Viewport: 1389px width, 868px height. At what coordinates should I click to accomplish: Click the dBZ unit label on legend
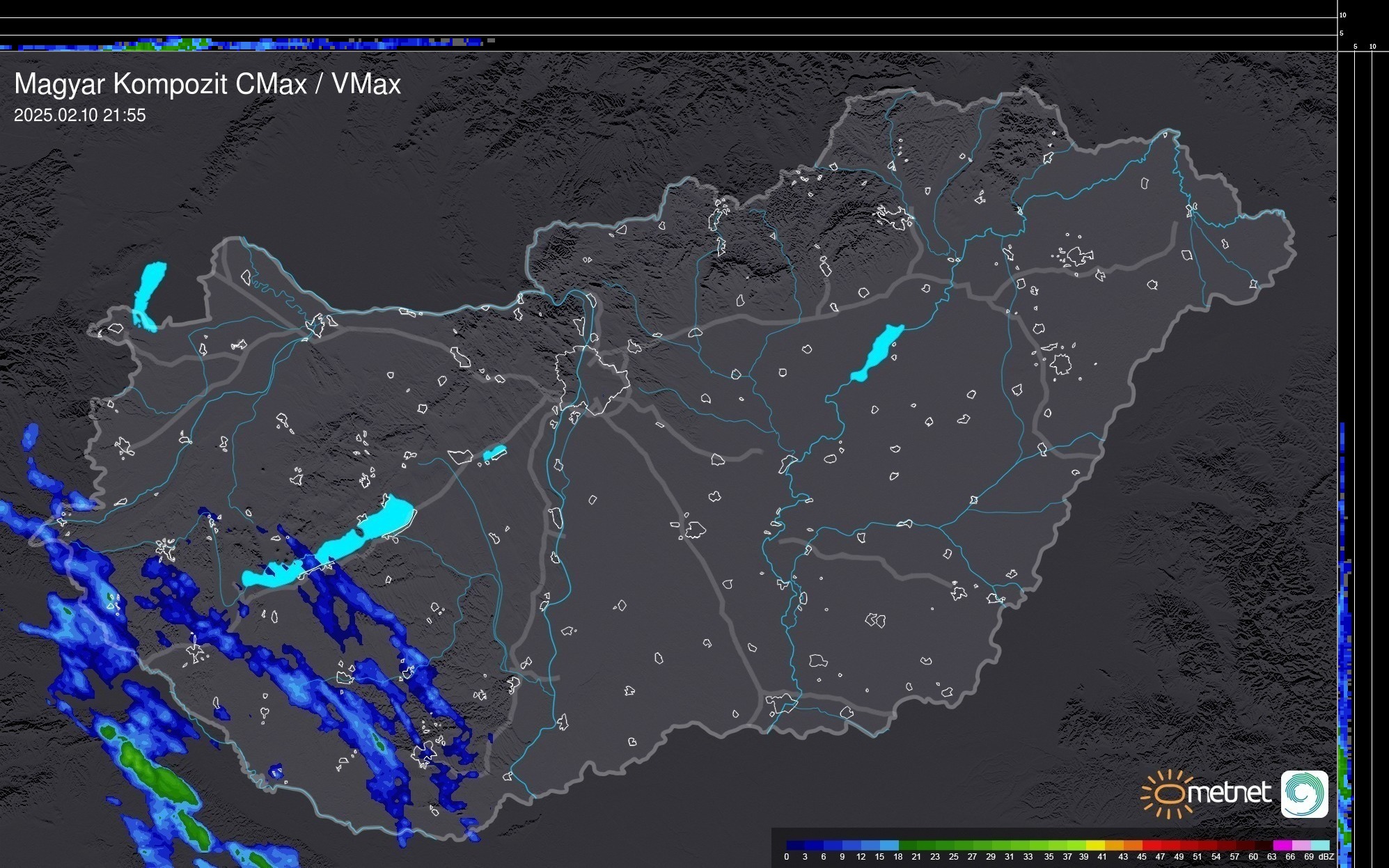[1326, 857]
